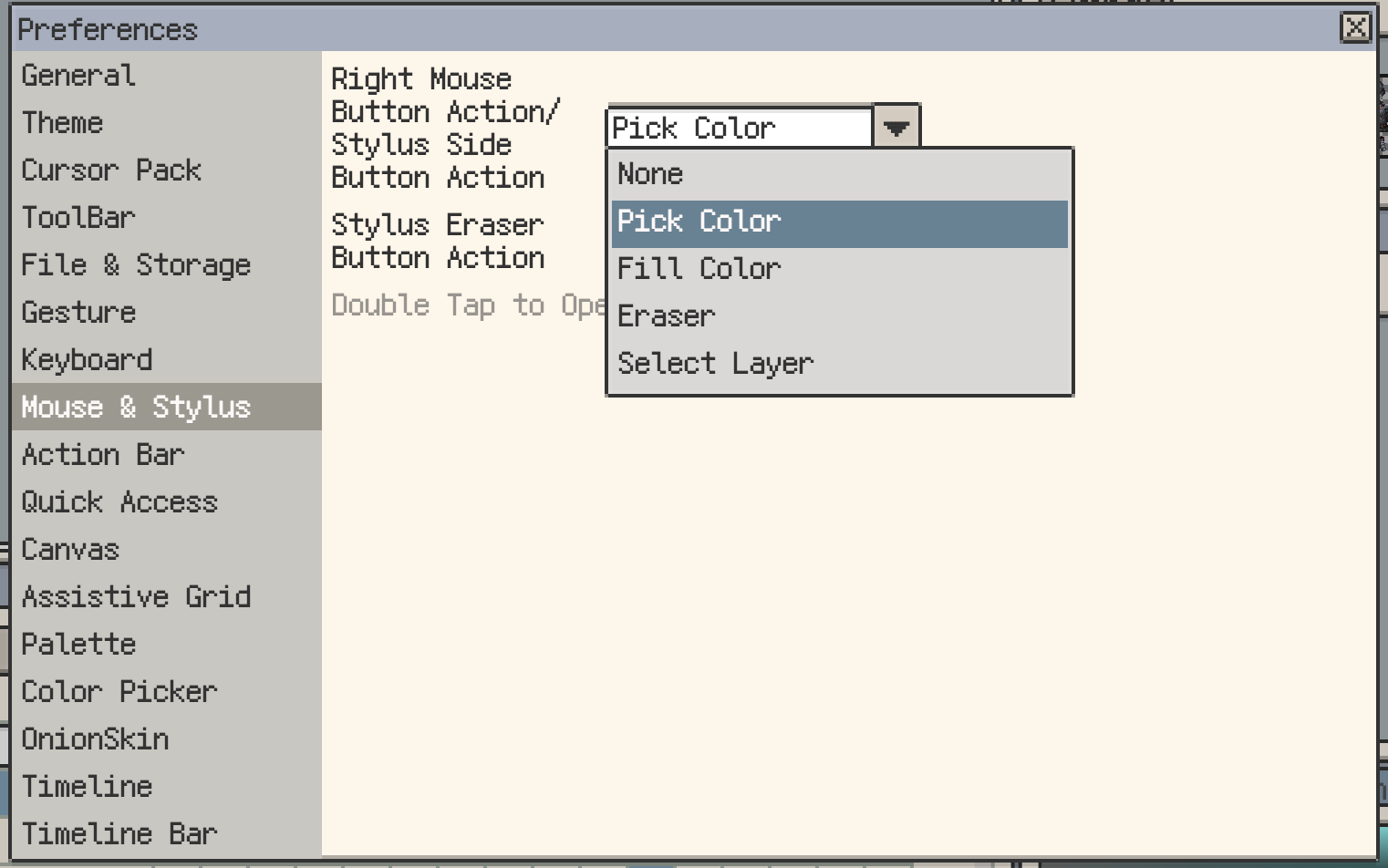Open Action Bar settings
Screen dimensions: 1388x868
tap(103, 455)
